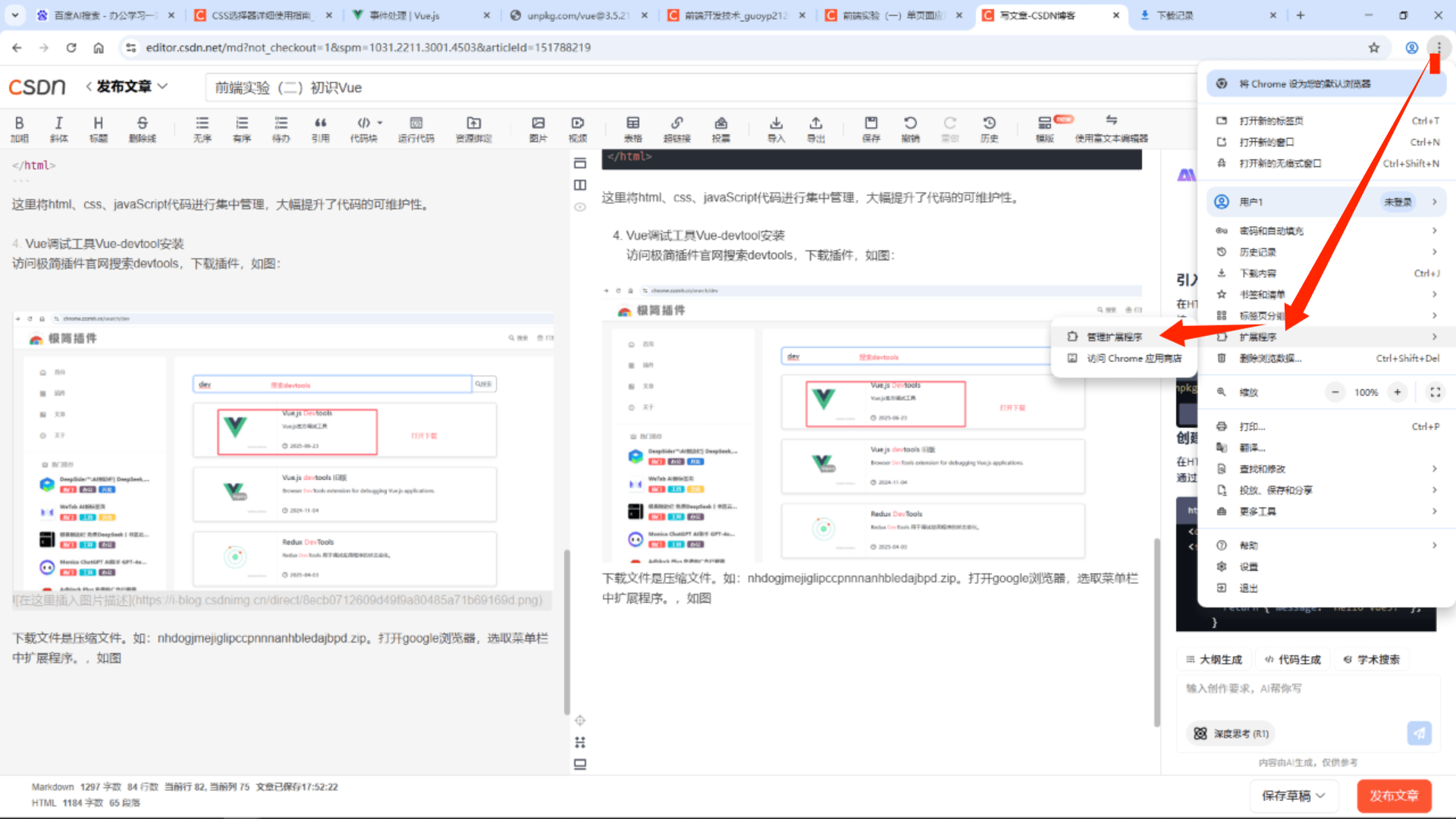Insert a video with the 视频 tool
The image size is (1456, 819).
[x=577, y=129]
